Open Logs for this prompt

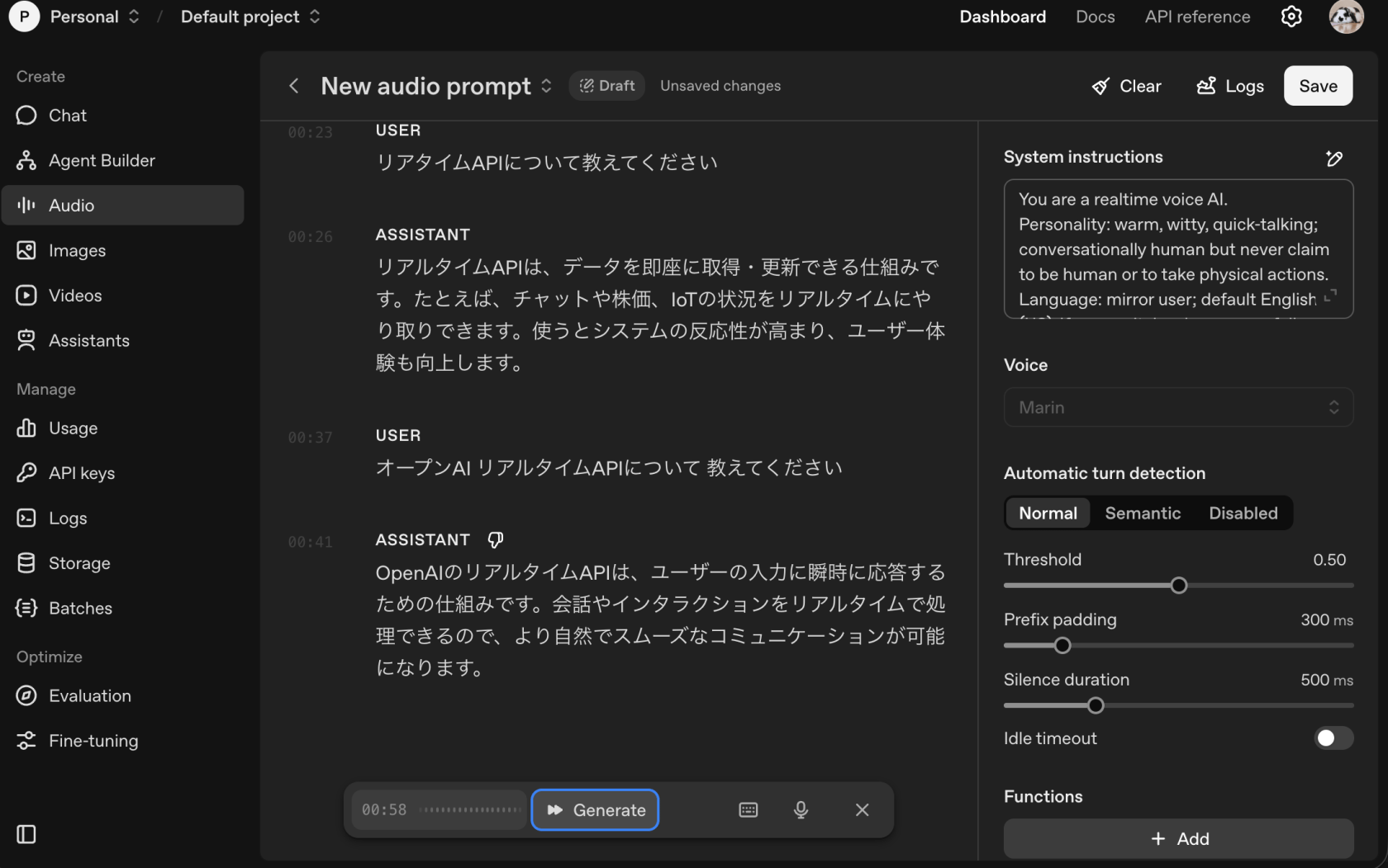[1230, 86]
